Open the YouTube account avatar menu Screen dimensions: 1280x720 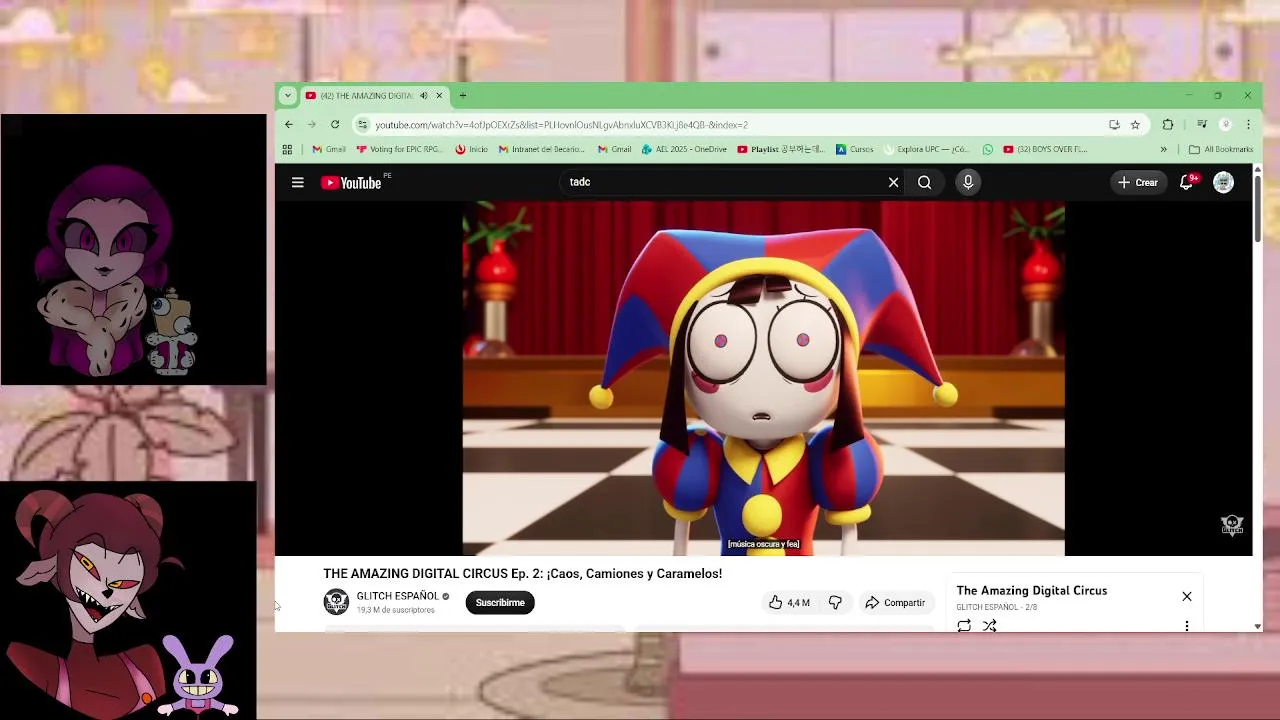(x=1223, y=182)
